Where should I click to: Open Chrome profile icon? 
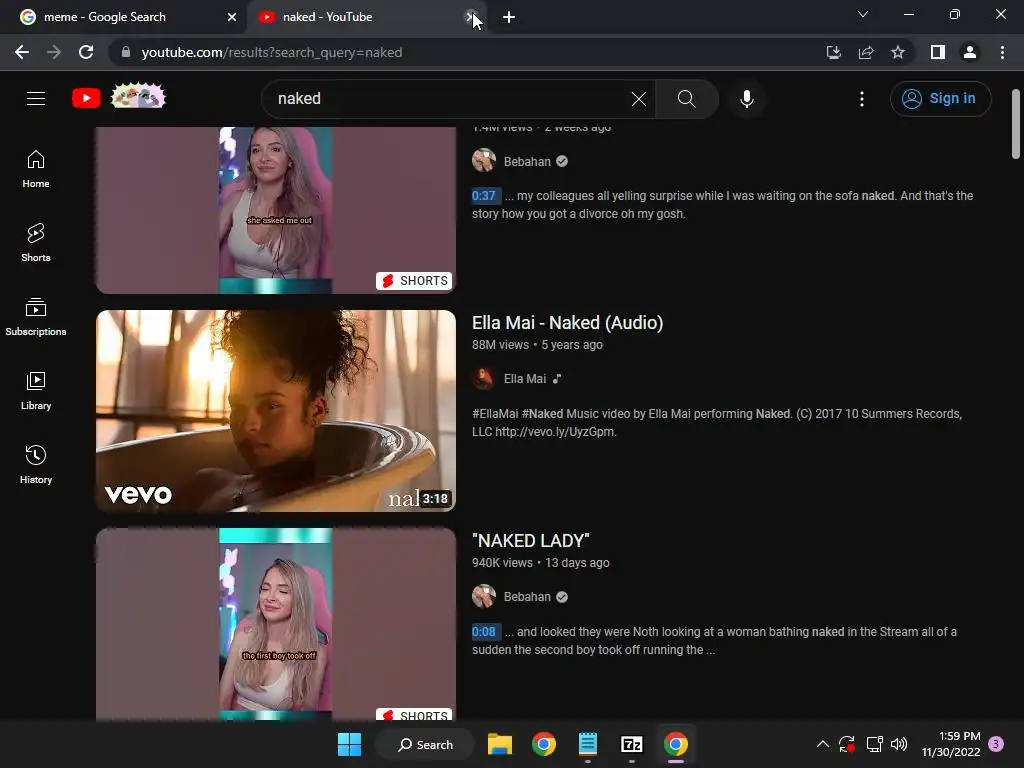[x=970, y=52]
